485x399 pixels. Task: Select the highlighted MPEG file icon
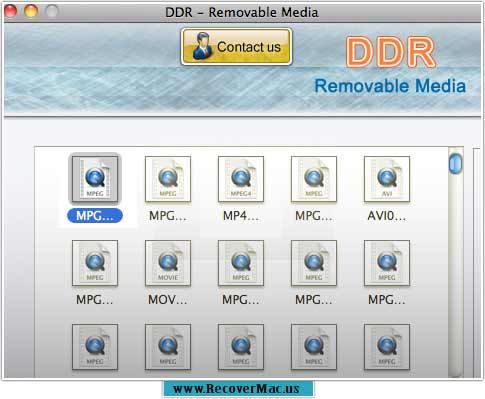click(95, 179)
